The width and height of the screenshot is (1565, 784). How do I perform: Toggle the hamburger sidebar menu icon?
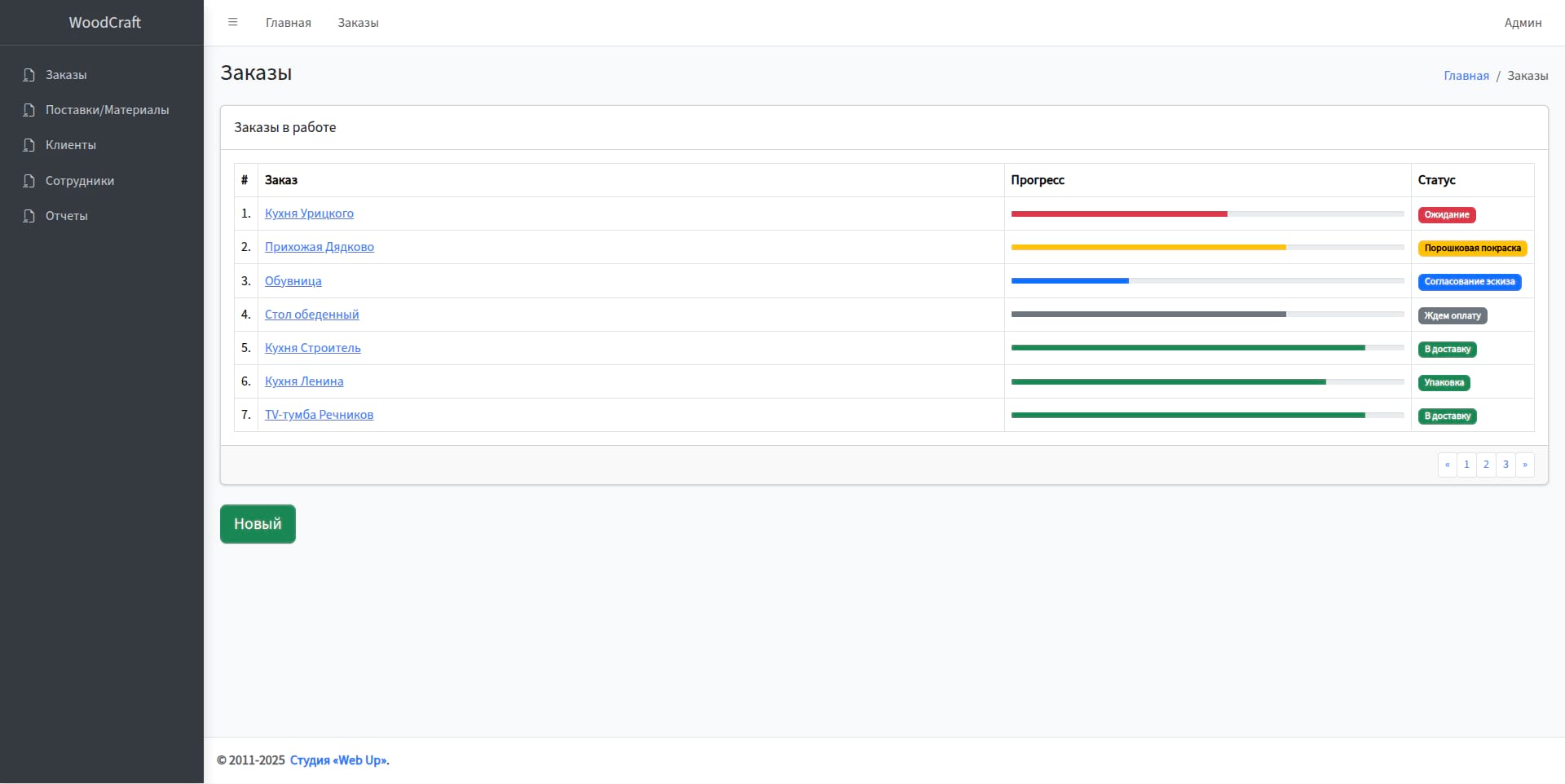pos(232,22)
